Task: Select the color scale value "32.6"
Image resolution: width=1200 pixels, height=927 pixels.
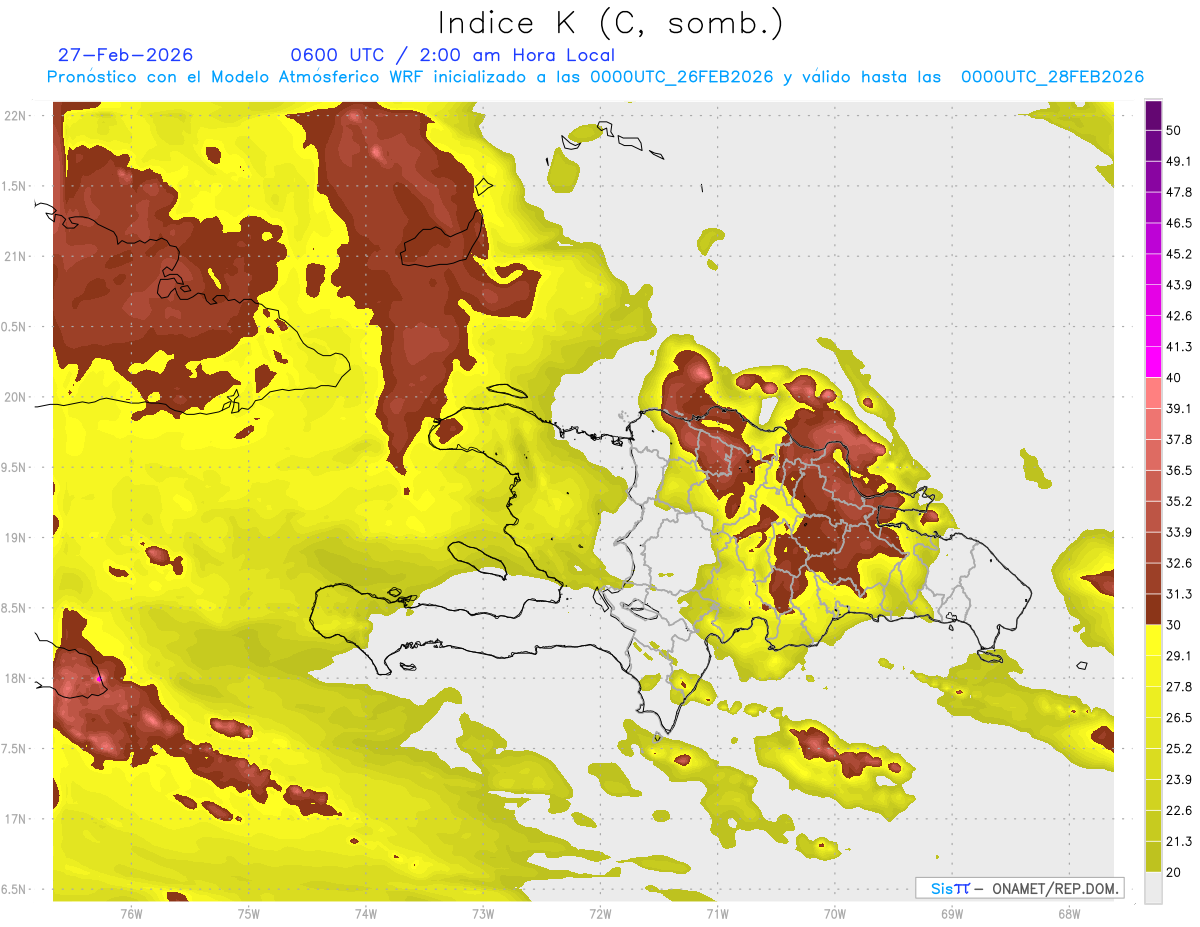Action: click(x=1179, y=563)
